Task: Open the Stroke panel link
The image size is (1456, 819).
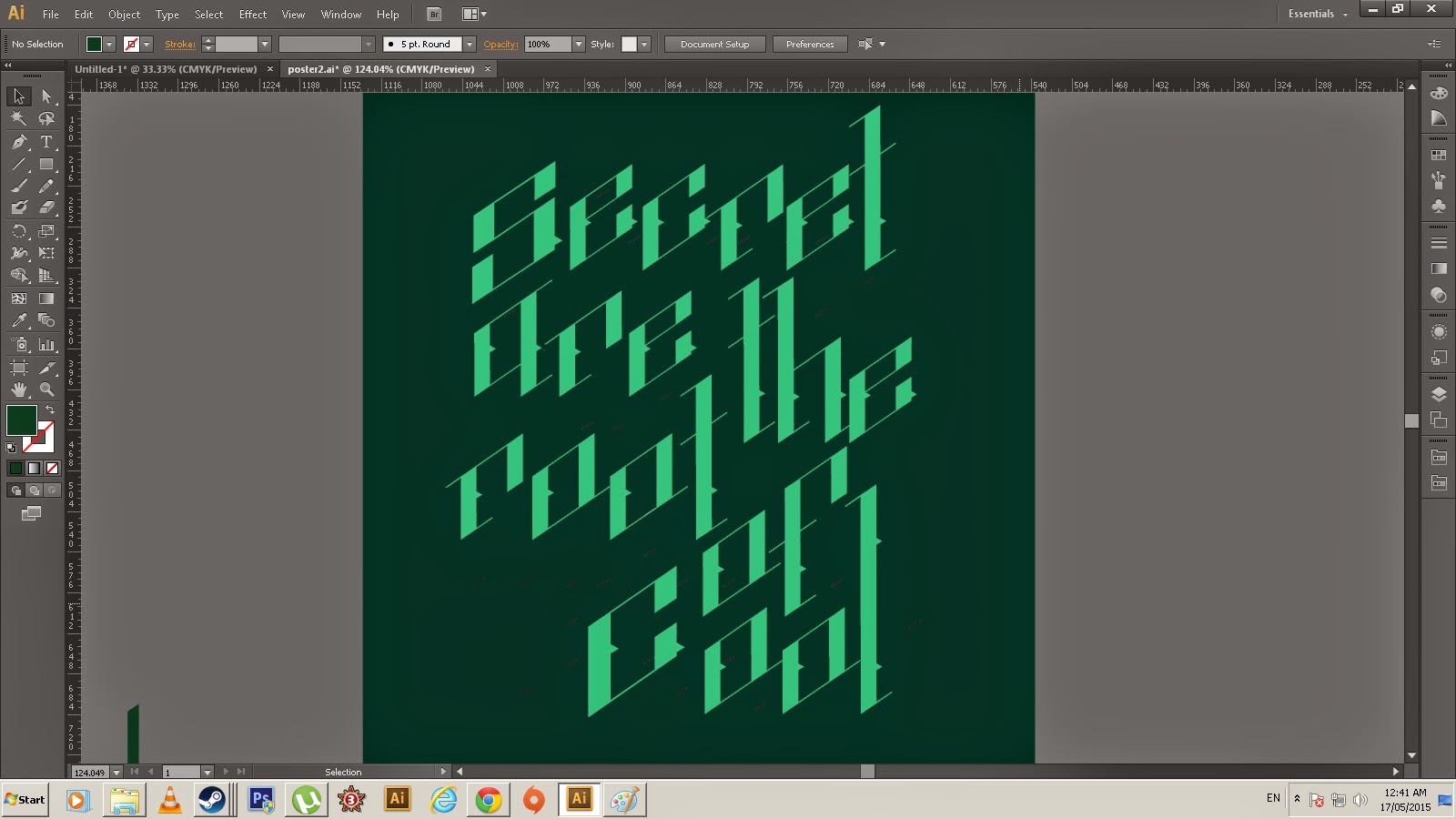Action: click(180, 44)
